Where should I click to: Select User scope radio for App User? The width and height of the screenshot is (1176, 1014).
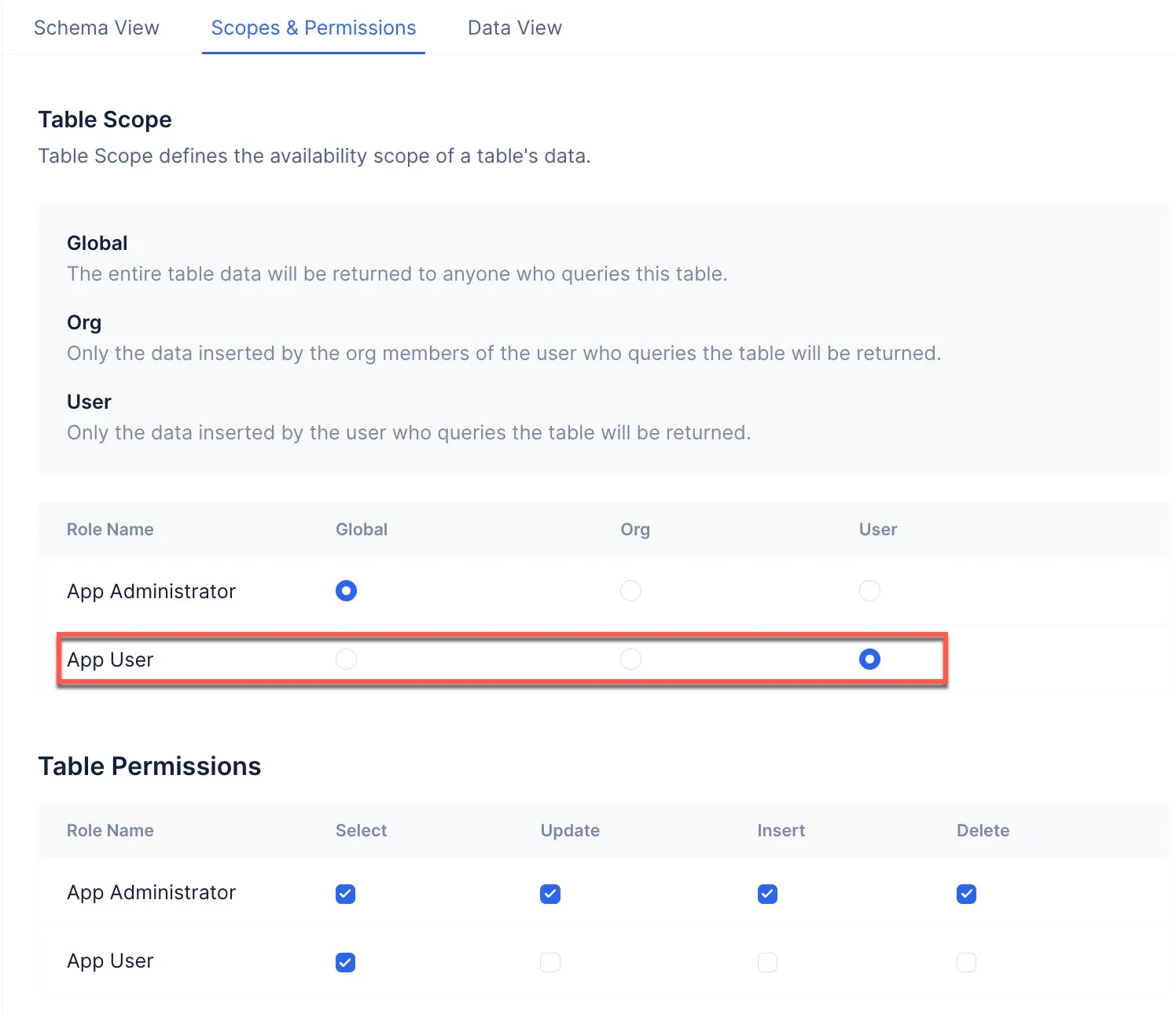pyautogui.click(x=869, y=659)
